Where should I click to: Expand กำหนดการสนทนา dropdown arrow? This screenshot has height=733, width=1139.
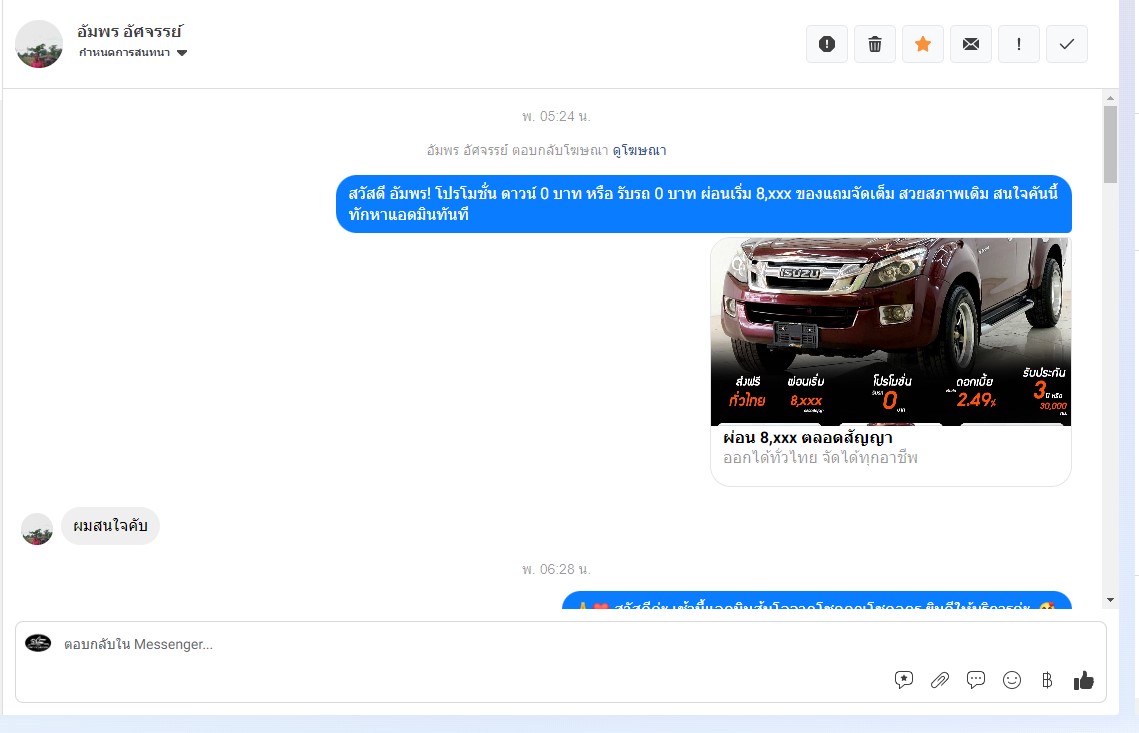coord(182,52)
